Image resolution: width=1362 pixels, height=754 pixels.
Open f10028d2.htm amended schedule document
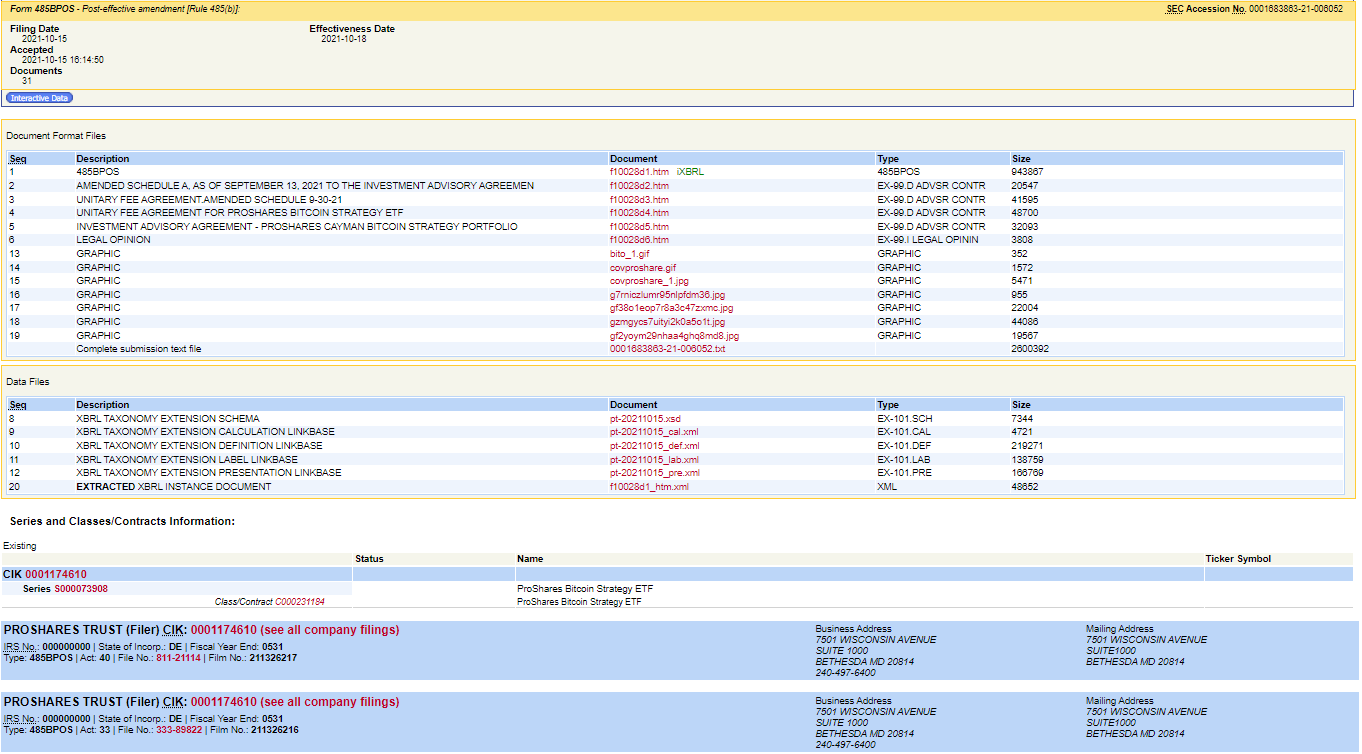click(639, 186)
